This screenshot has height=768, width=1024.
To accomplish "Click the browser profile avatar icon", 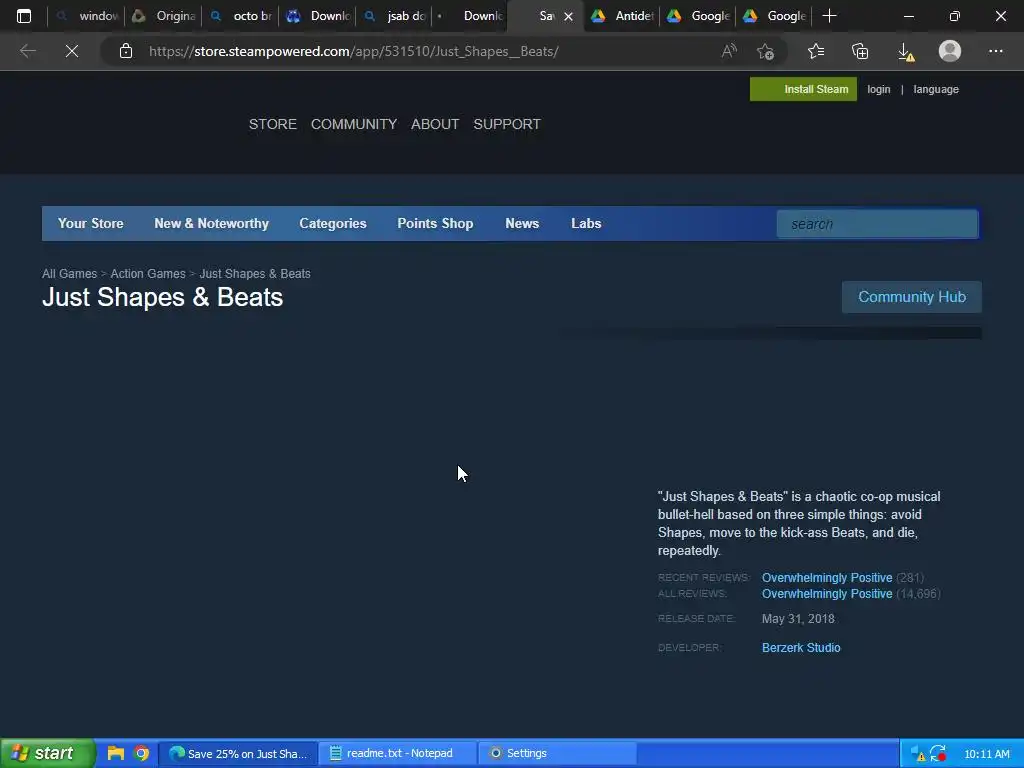I will click(x=950, y=51).
